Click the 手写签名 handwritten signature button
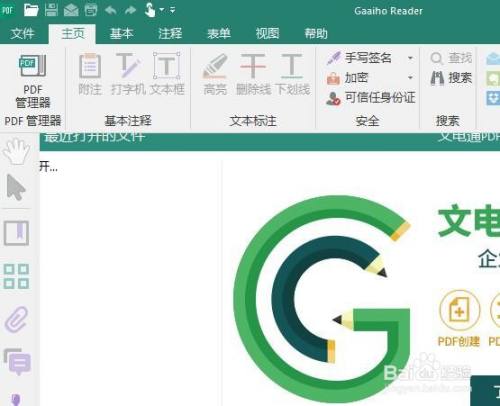The width and height of the screenshot is (500, 406). (359, 58)
